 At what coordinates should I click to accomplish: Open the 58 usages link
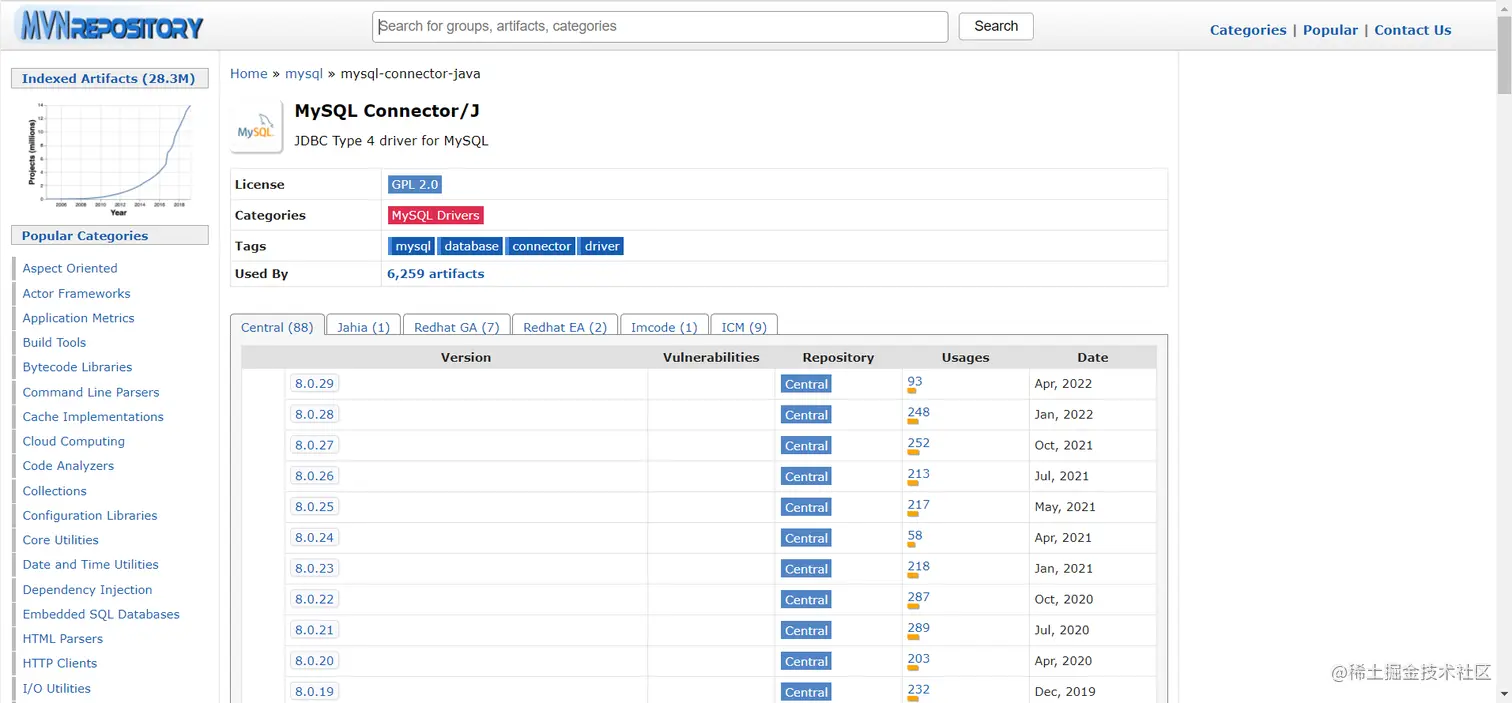[915, 536]
